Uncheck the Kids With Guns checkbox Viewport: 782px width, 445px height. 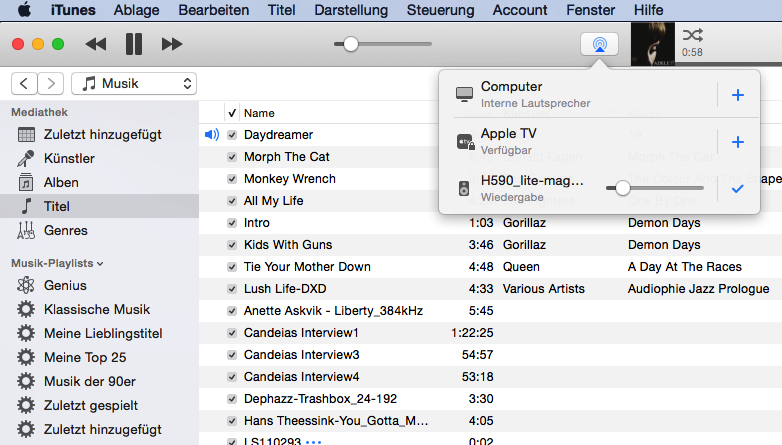[232, 244]
